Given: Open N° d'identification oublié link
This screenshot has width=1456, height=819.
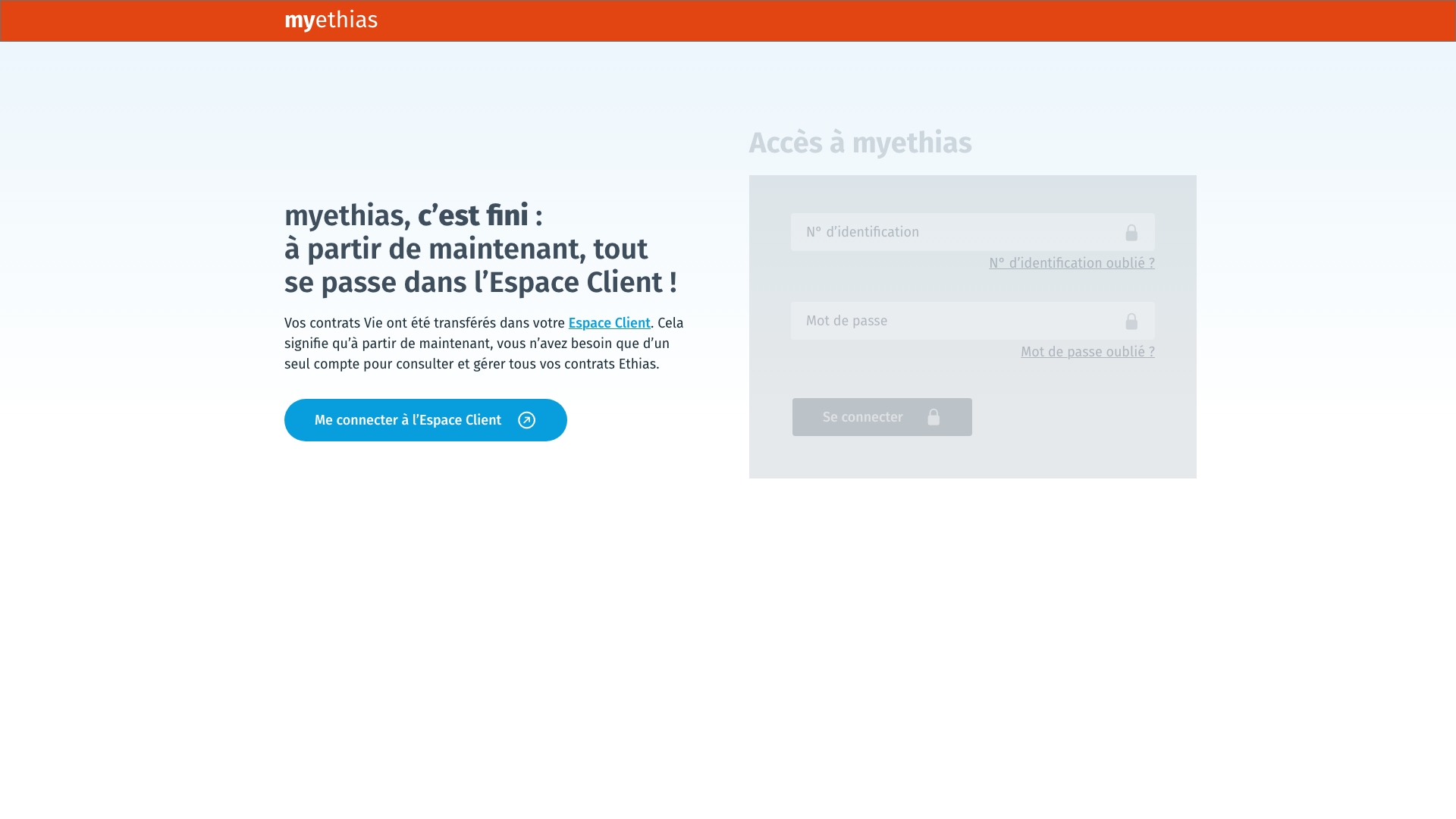Looking at the screenshot, I should 1071,263.
